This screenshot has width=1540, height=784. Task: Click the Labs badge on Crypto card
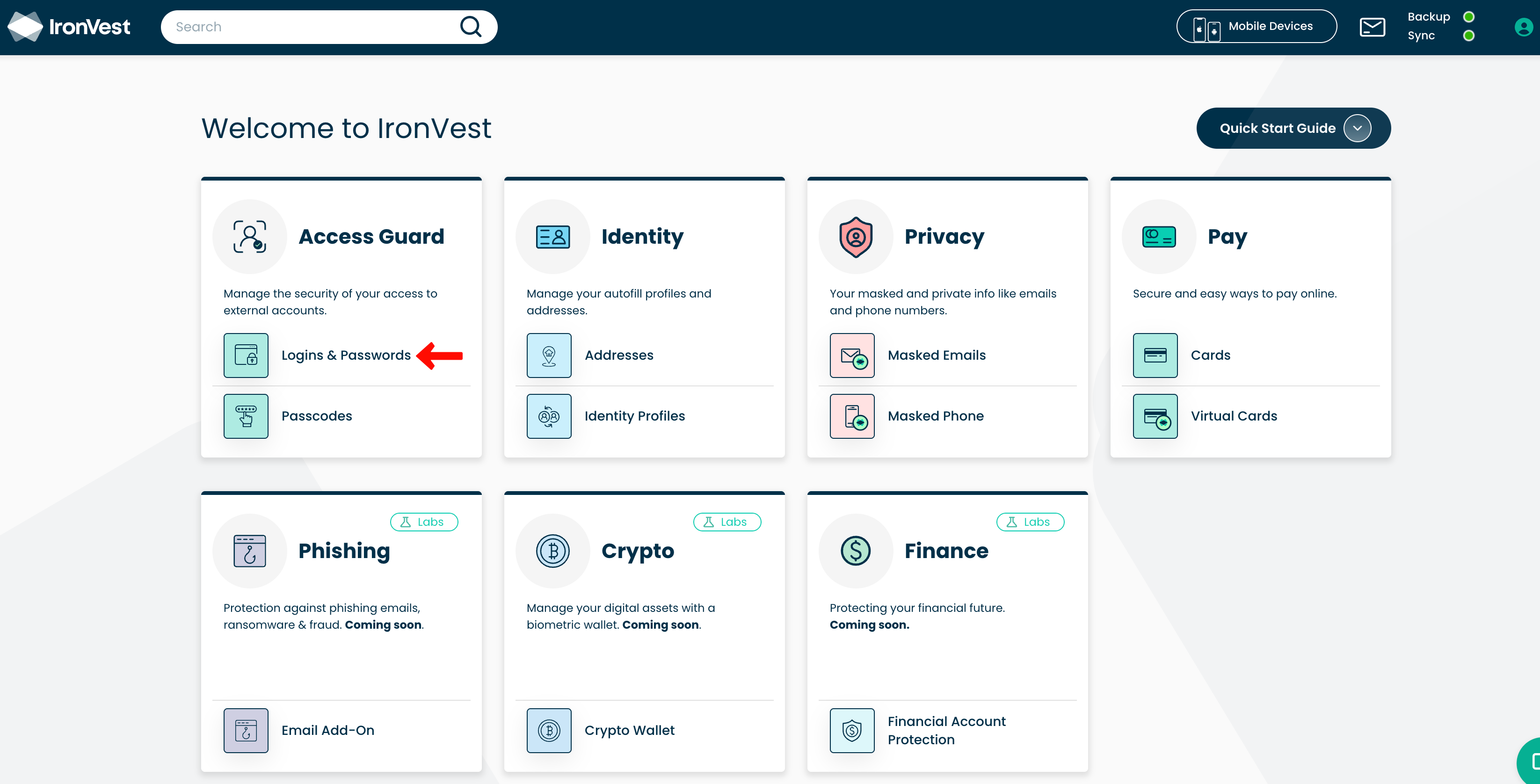pos(727,522)
